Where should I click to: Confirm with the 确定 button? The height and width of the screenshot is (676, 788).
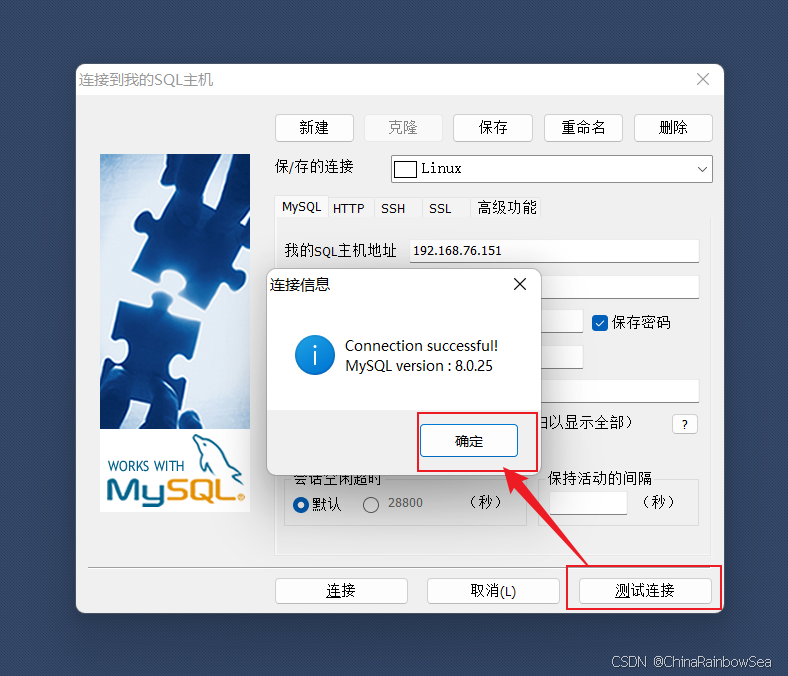(x=468, y=441)
